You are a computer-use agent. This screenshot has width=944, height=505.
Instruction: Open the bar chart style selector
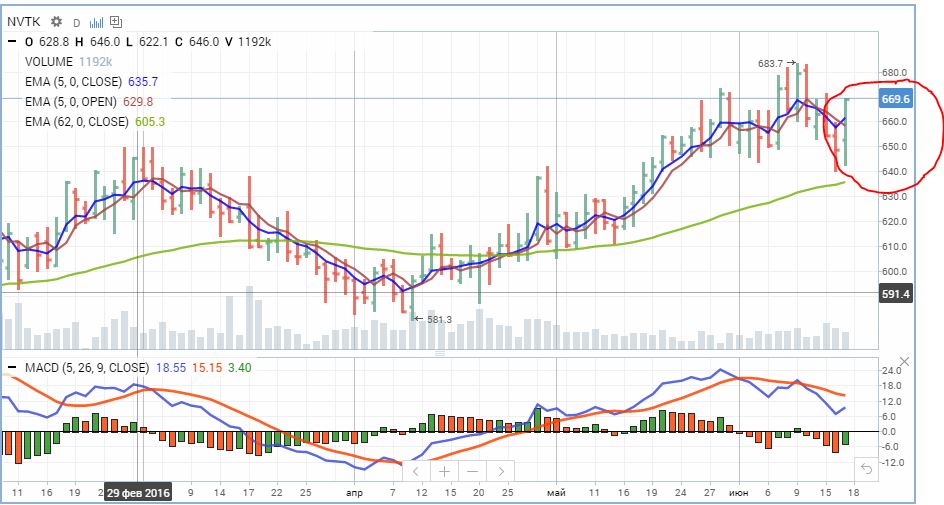coord(96,20)
